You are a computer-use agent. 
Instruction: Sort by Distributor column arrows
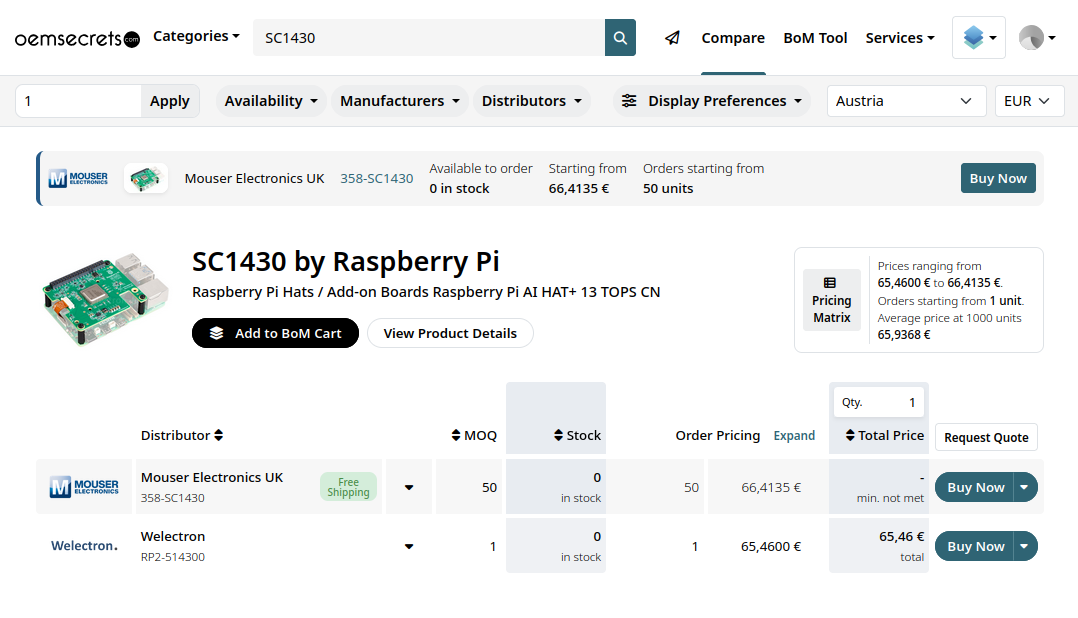point(219,435)
